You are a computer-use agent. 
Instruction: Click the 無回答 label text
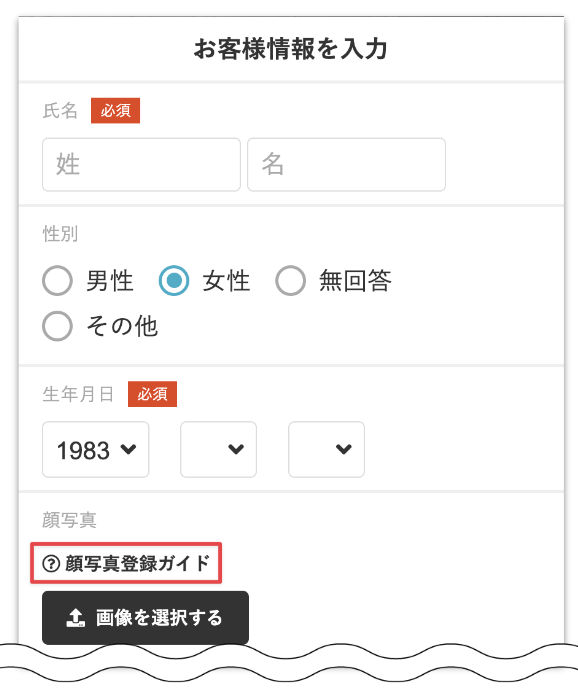click(x=355, y=281)
